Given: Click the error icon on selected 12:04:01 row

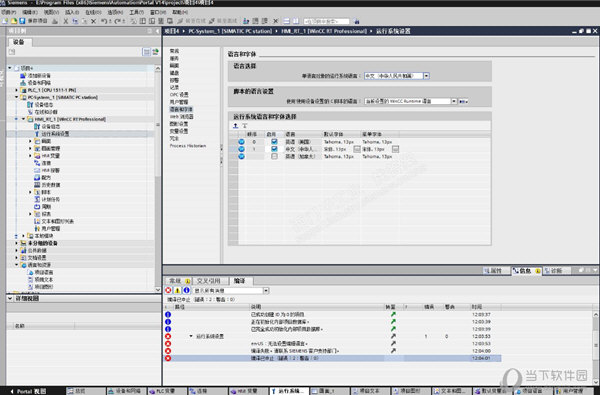Looking at the screenshot, I should coord(168,358).
